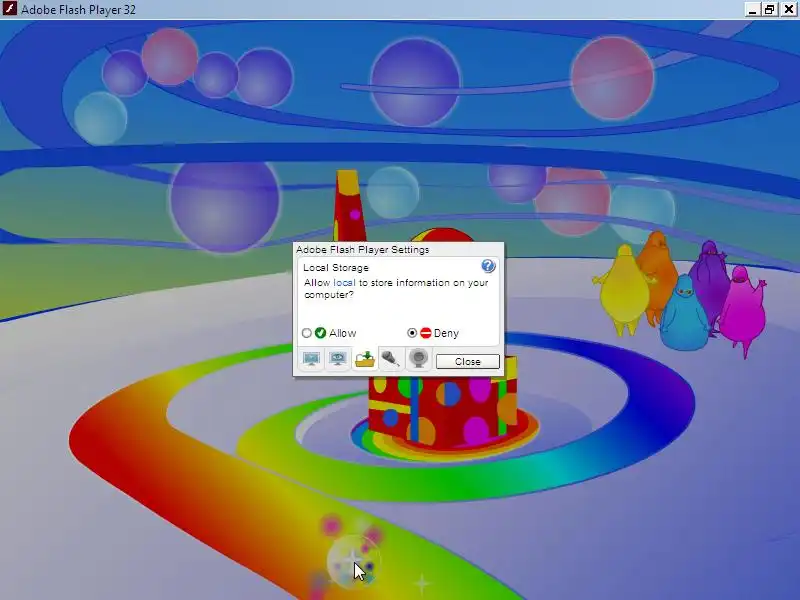Click the purple blob character
800x600 pixels.
[x=712, y=278]
